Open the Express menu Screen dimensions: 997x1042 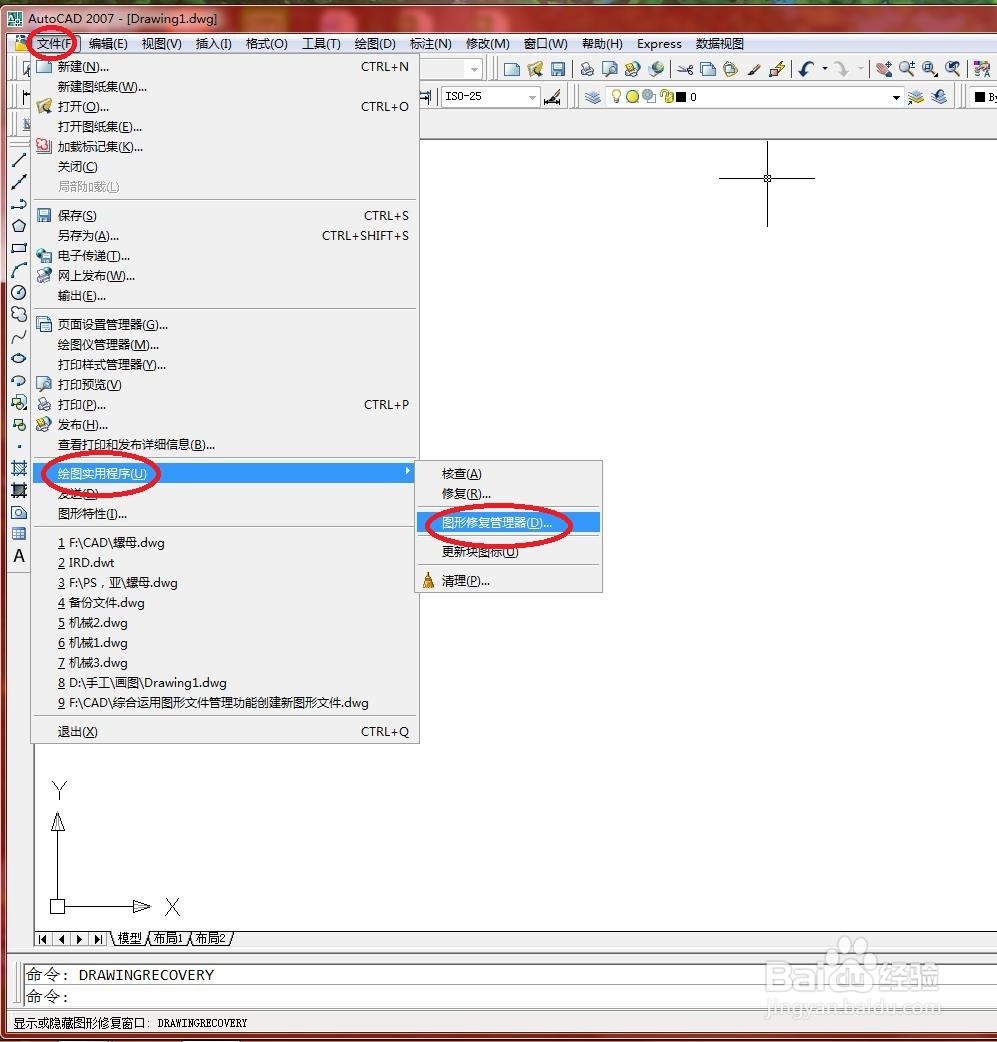(x=659, y=44)
